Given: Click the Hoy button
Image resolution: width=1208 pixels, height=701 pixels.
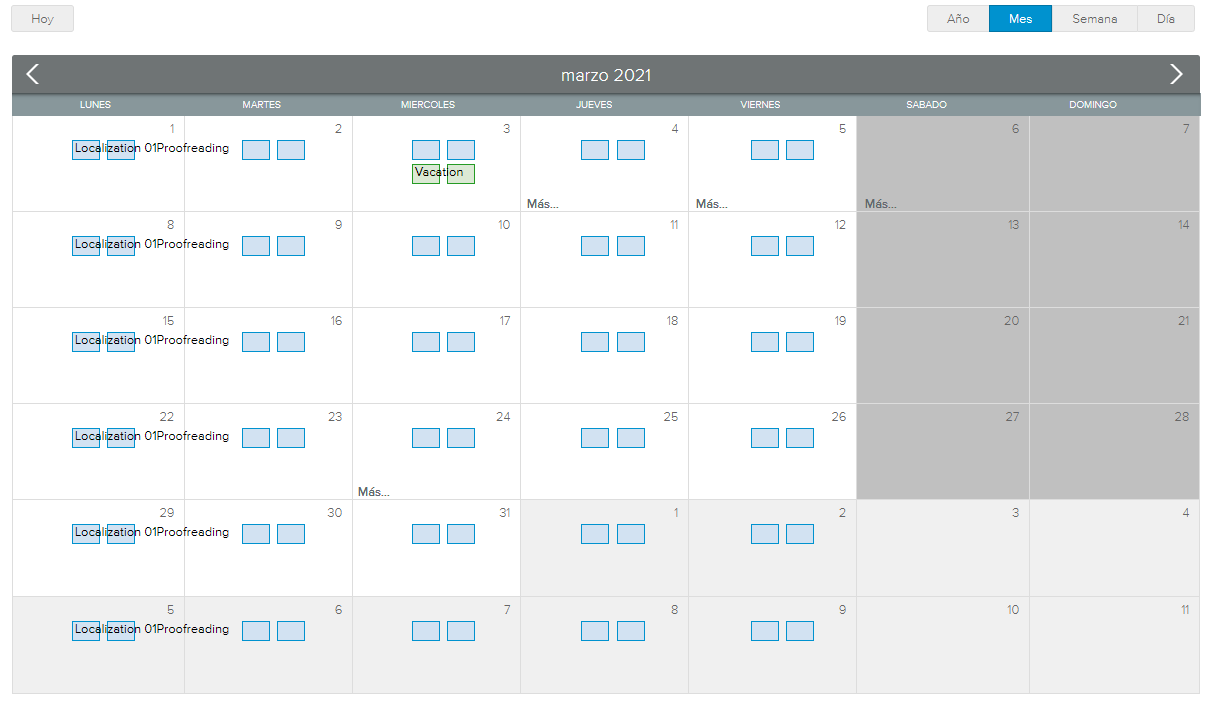Looking at the screenshot, I should [42, 19].
